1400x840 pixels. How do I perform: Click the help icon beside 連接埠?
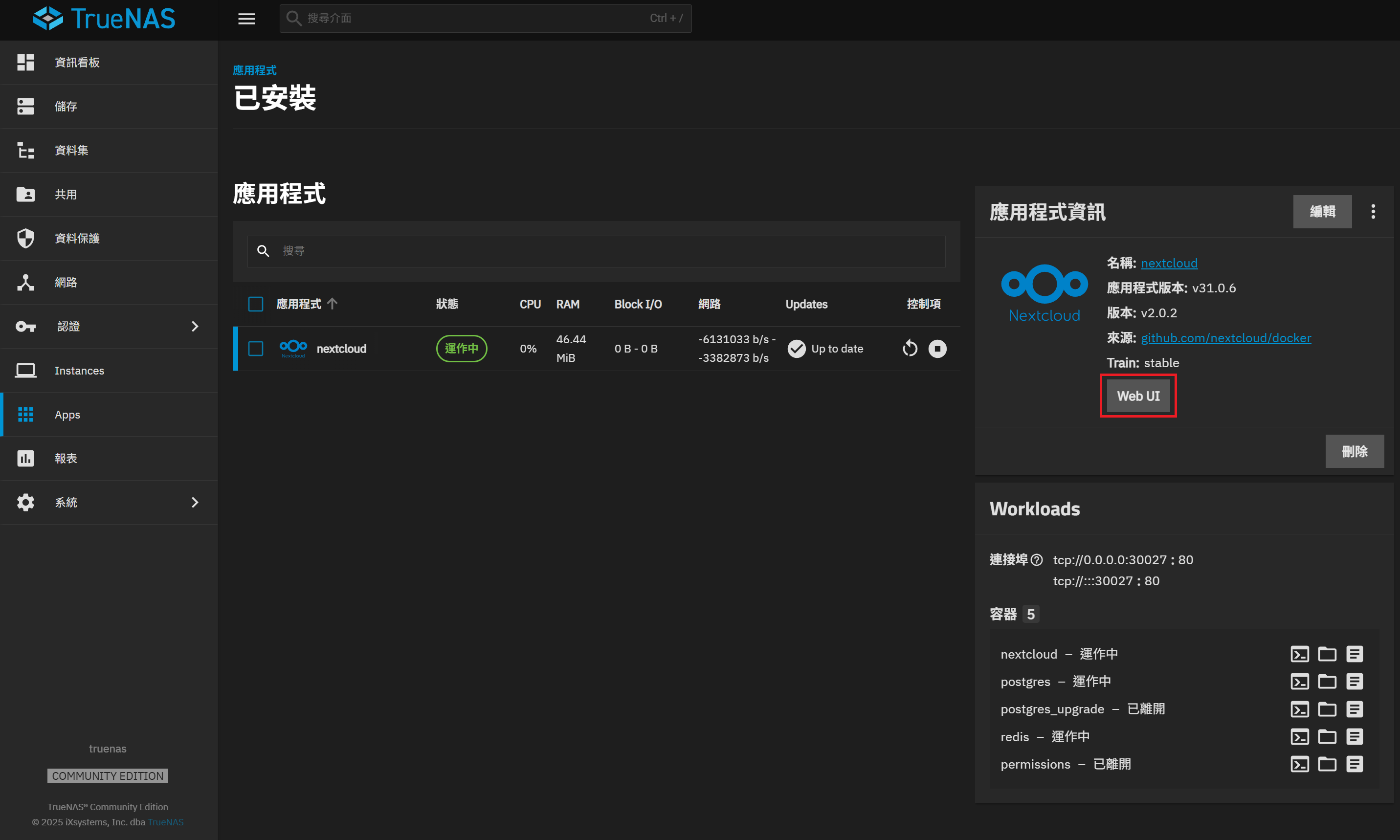click(1037, 560)
